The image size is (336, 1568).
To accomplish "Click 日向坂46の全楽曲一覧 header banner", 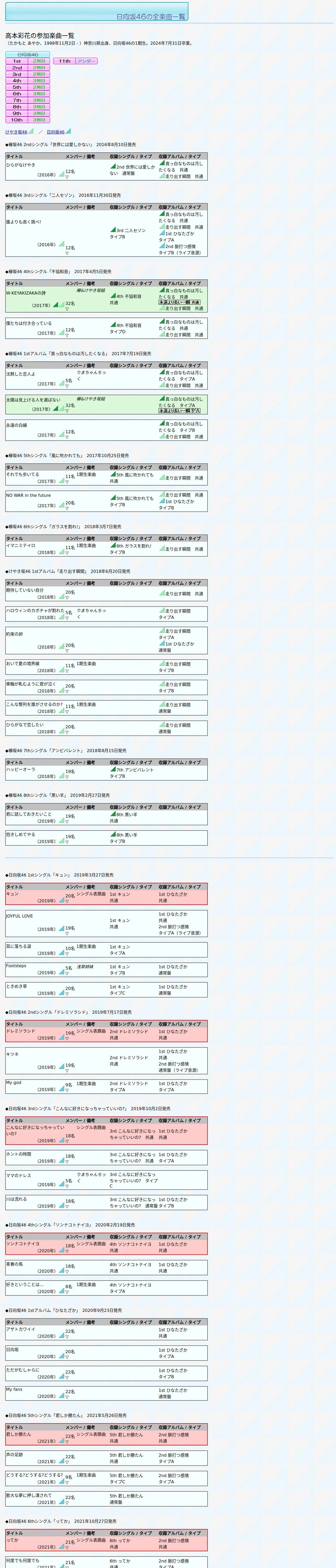I will coord(97,11).
